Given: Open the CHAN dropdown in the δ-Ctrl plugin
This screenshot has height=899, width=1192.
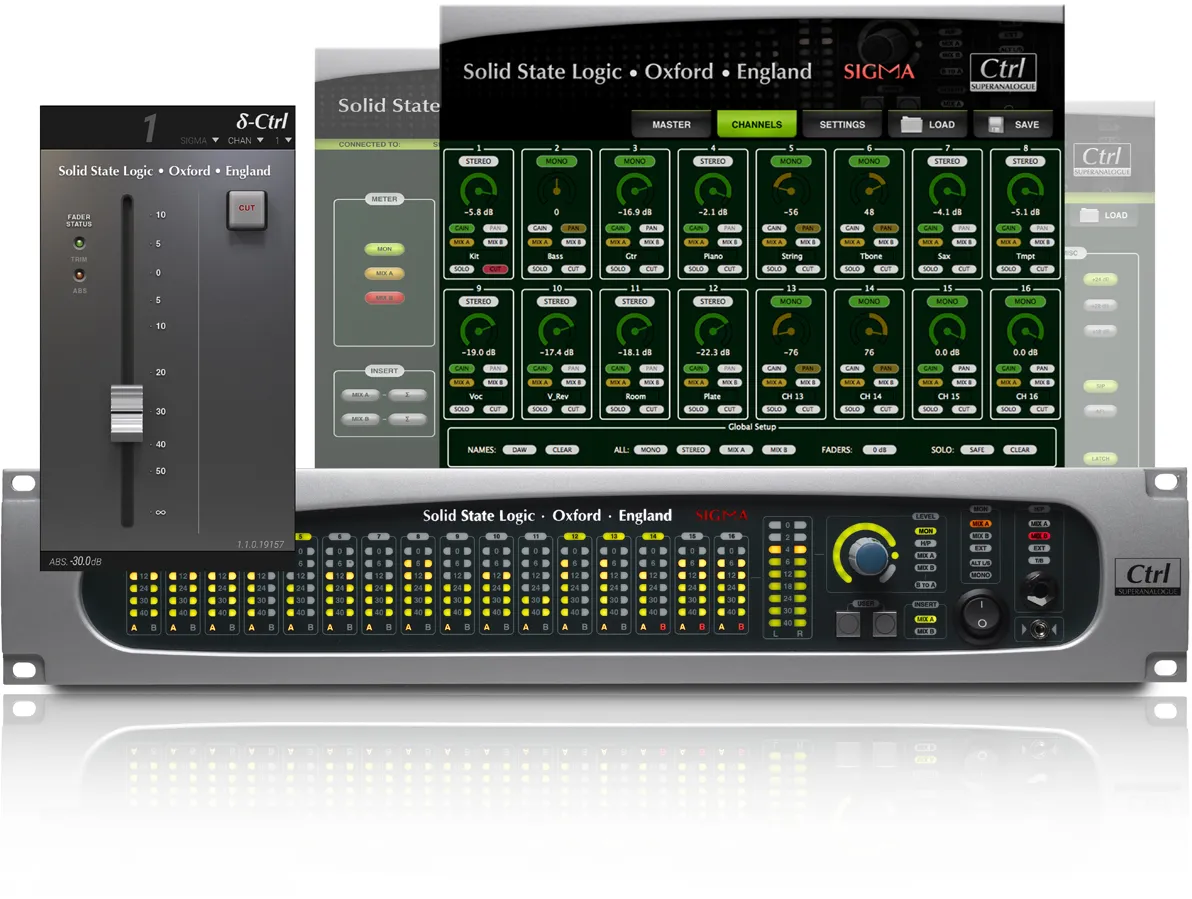Looking at the screenshot, I should (246, 141).
